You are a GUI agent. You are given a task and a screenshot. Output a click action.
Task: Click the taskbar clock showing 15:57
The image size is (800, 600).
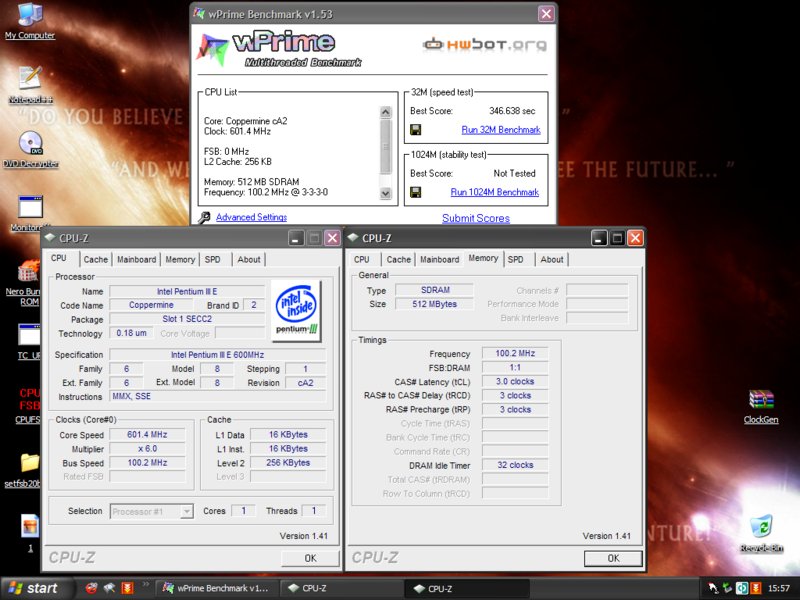click(779, 588)
